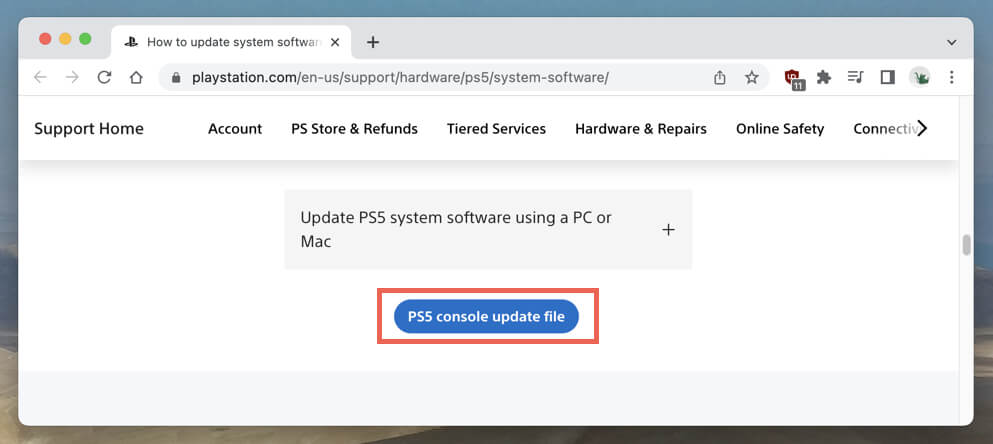This screenshot has height=444, width=993.
Task: Open the Extensions puzzle menu
Action: [x=824, y=77]
